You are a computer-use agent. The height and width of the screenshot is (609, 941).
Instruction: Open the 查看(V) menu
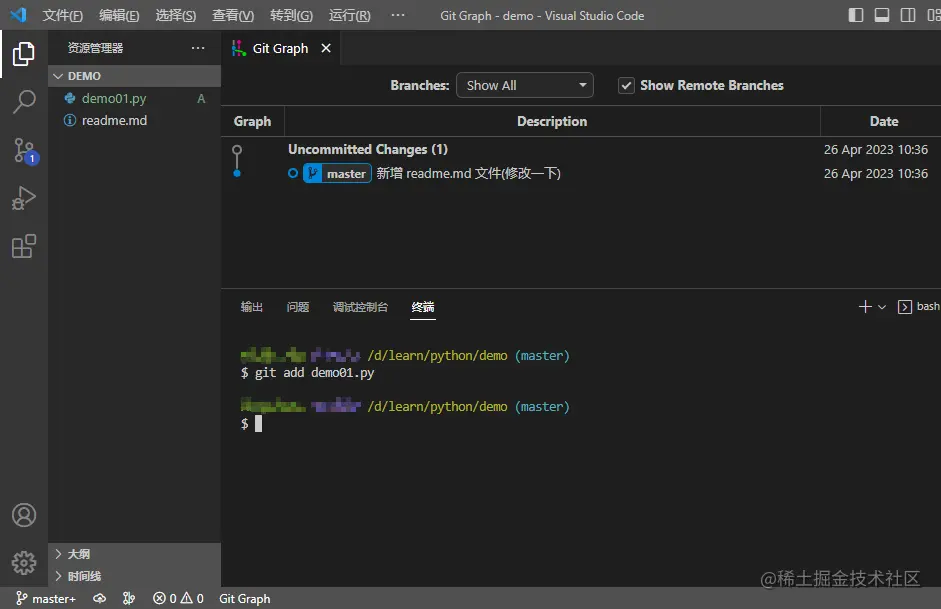233,16
